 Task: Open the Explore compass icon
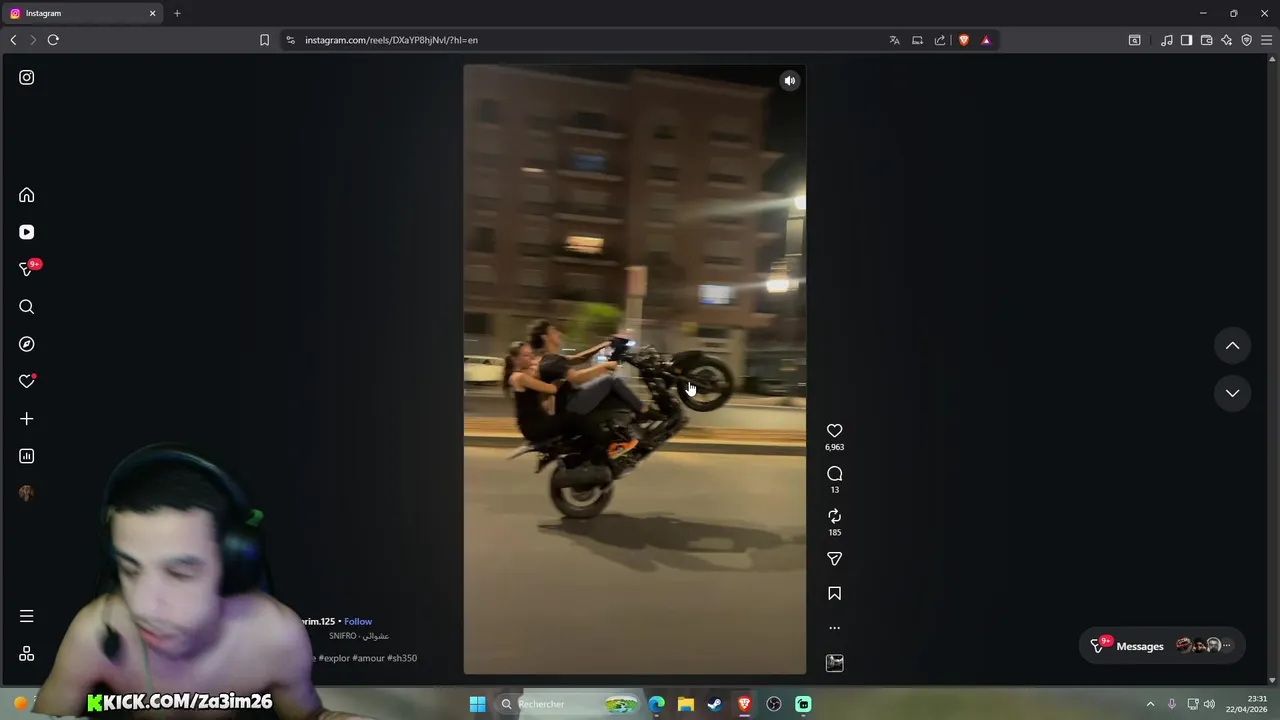point(27,344)
